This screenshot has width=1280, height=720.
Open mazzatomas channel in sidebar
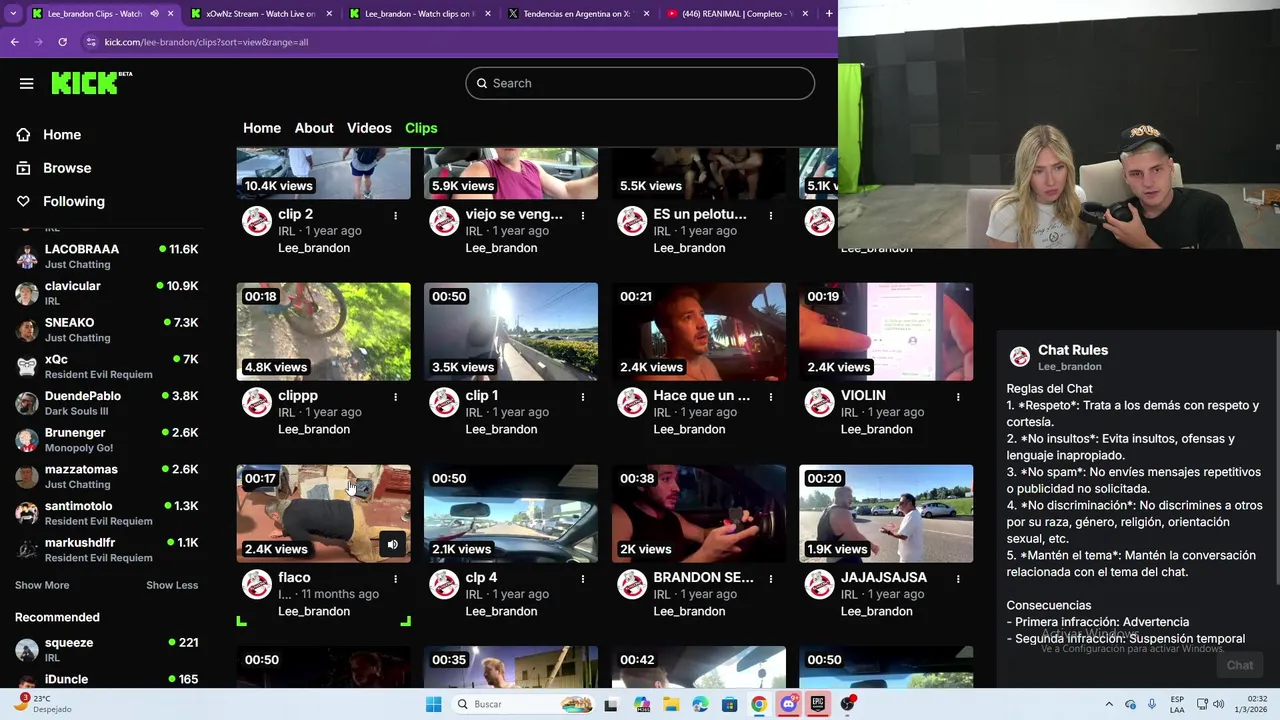click(107, 476)
